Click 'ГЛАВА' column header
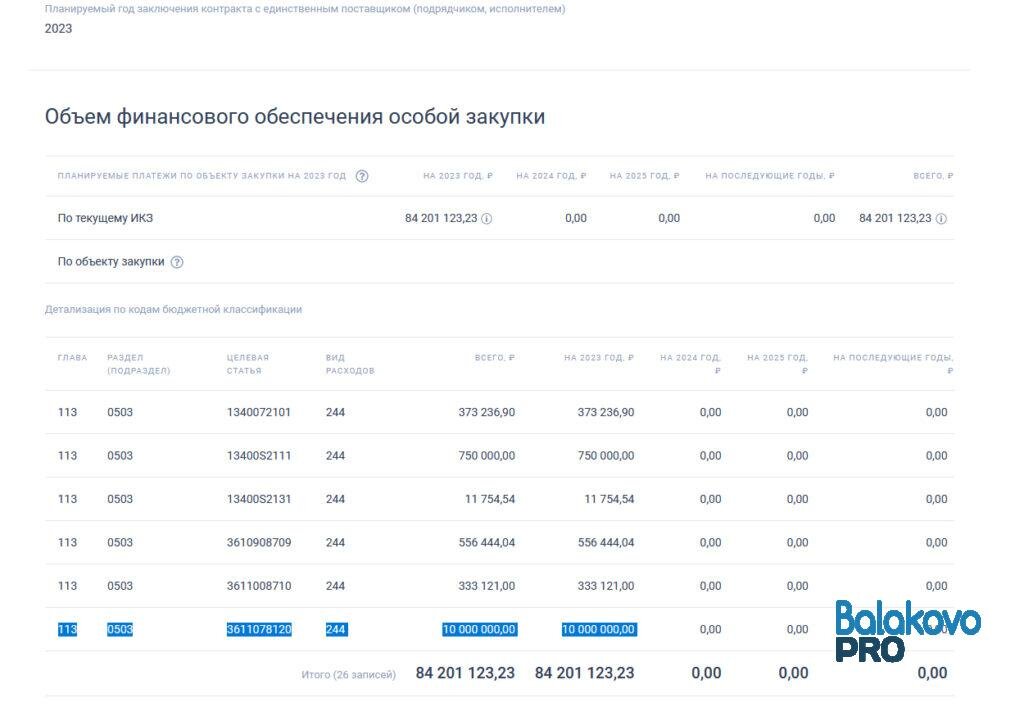Viewport: 1024px width, 716px height. [72, 357]
